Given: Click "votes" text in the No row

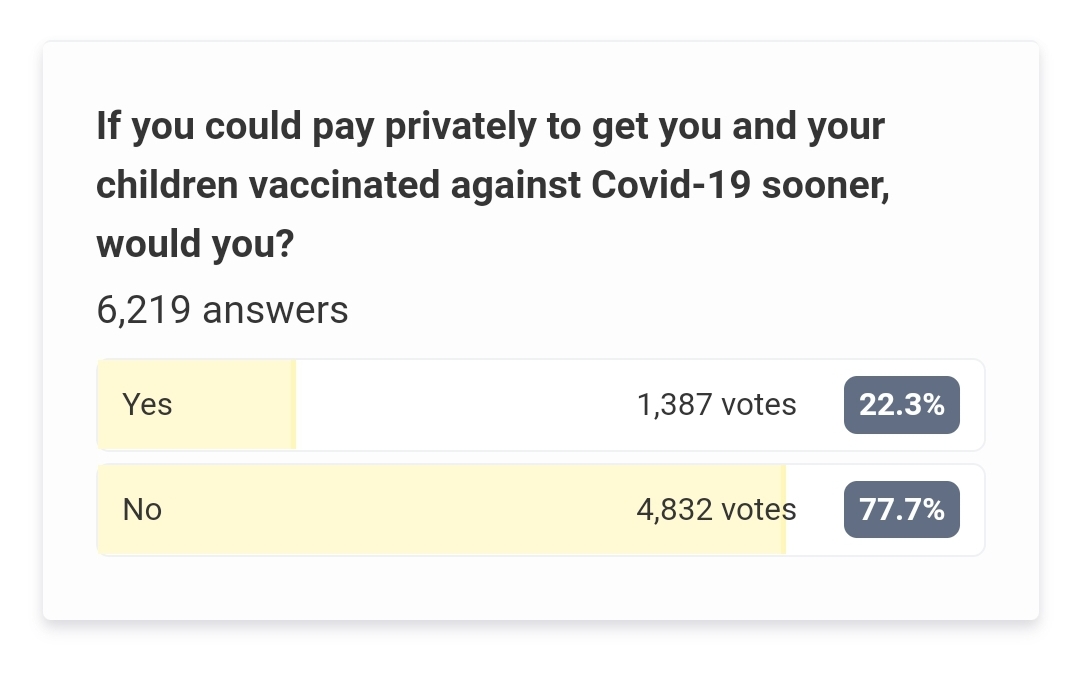Looking at the screenshot, I should (758, 510).
